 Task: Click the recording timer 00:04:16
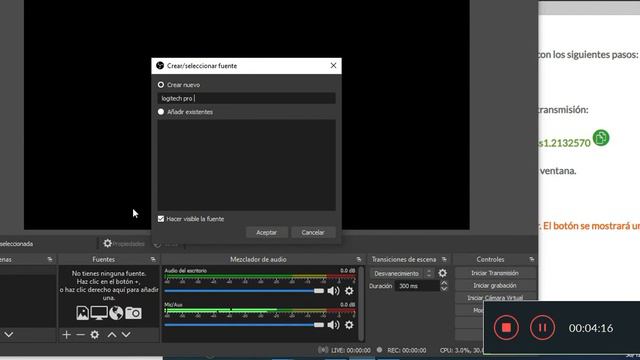(591, 328)
